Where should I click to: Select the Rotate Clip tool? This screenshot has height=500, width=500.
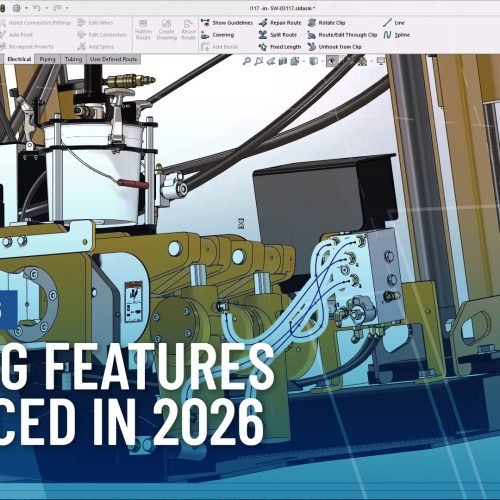click(x=326, y=23)
